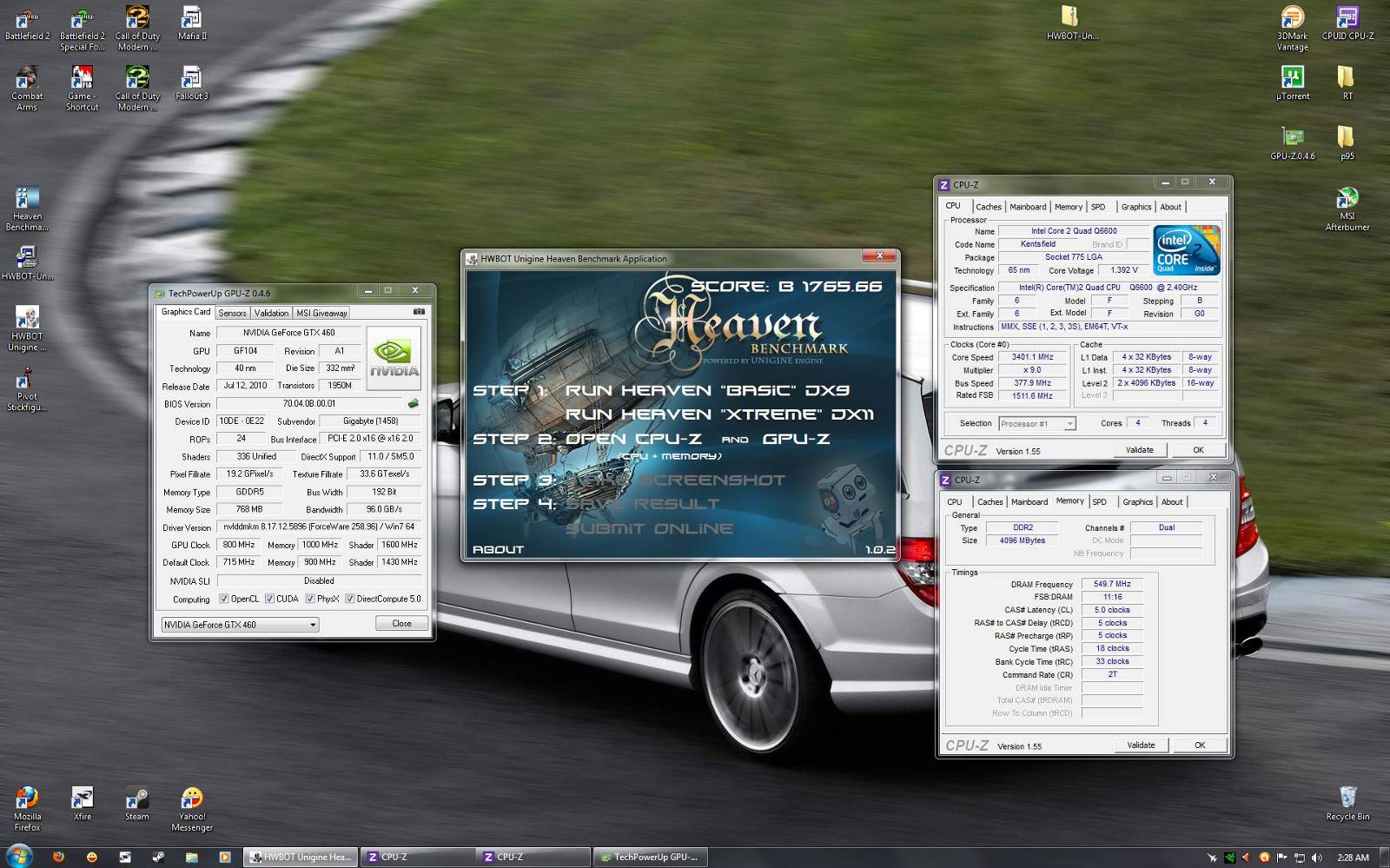Open the Recycle Bin
The image size is (1390, 868).
[1347, 804]
